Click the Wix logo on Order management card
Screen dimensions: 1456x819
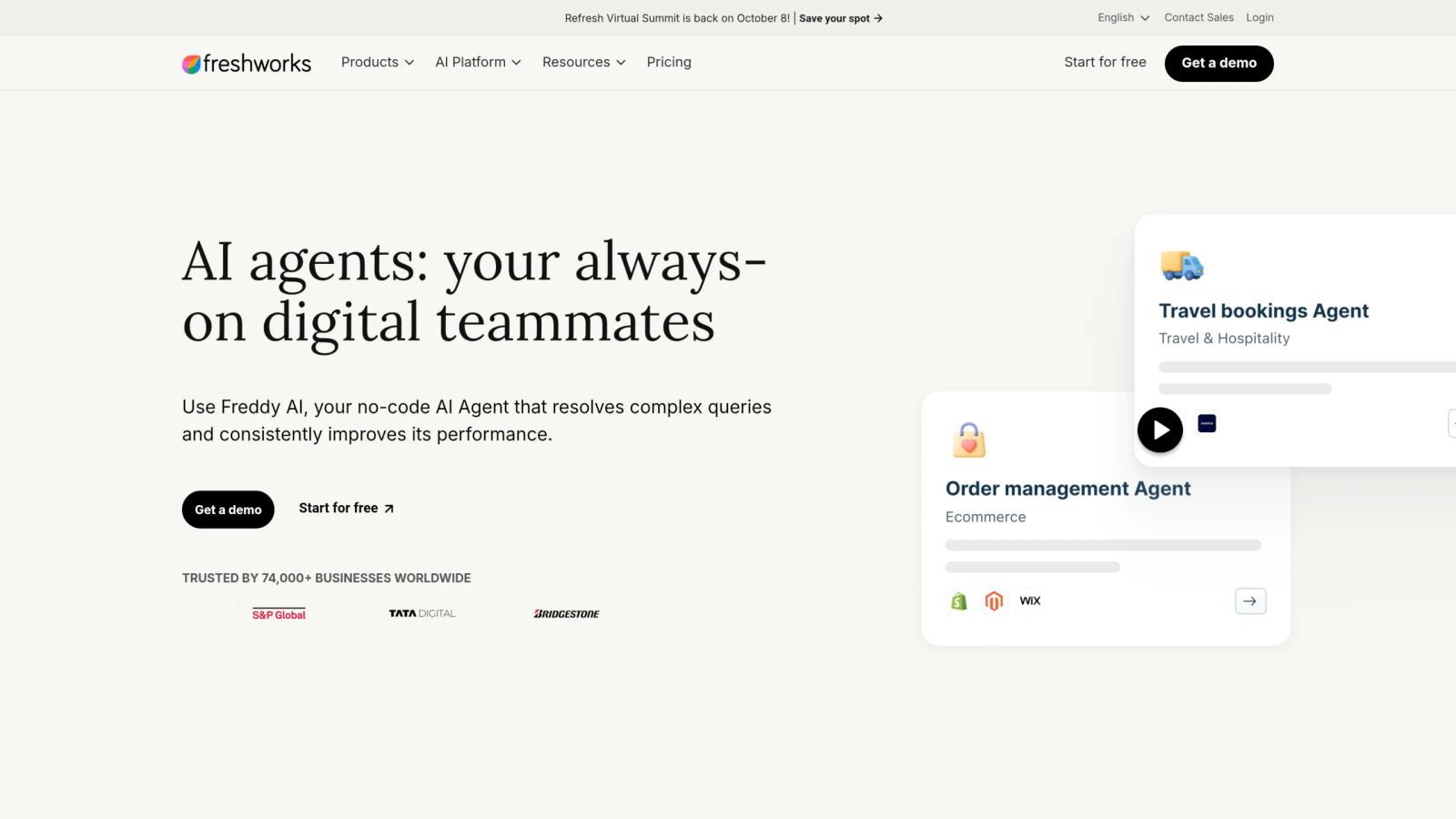pos(1030,601)
